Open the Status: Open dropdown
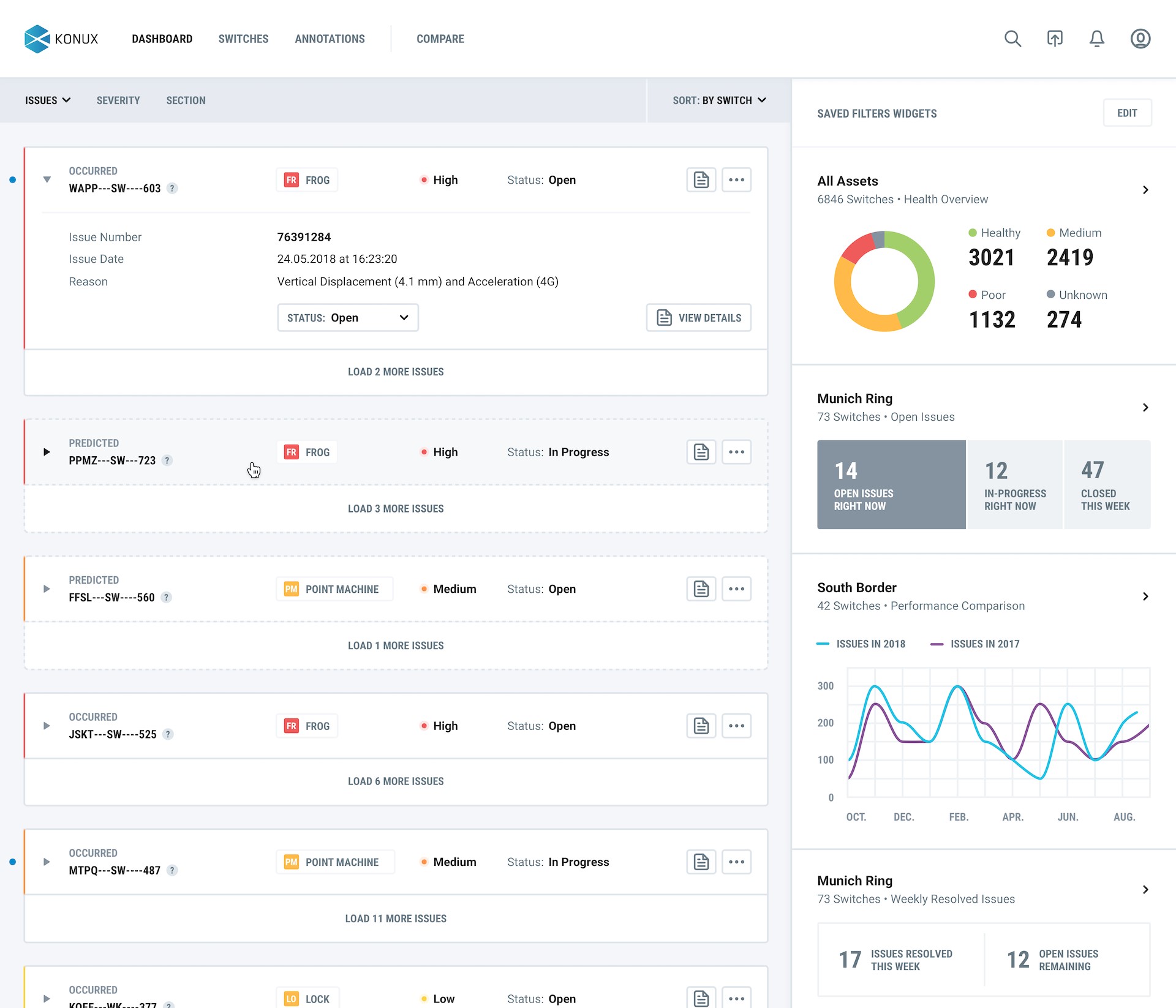This screenshot has height=1008, width=1176. point(347,318)
